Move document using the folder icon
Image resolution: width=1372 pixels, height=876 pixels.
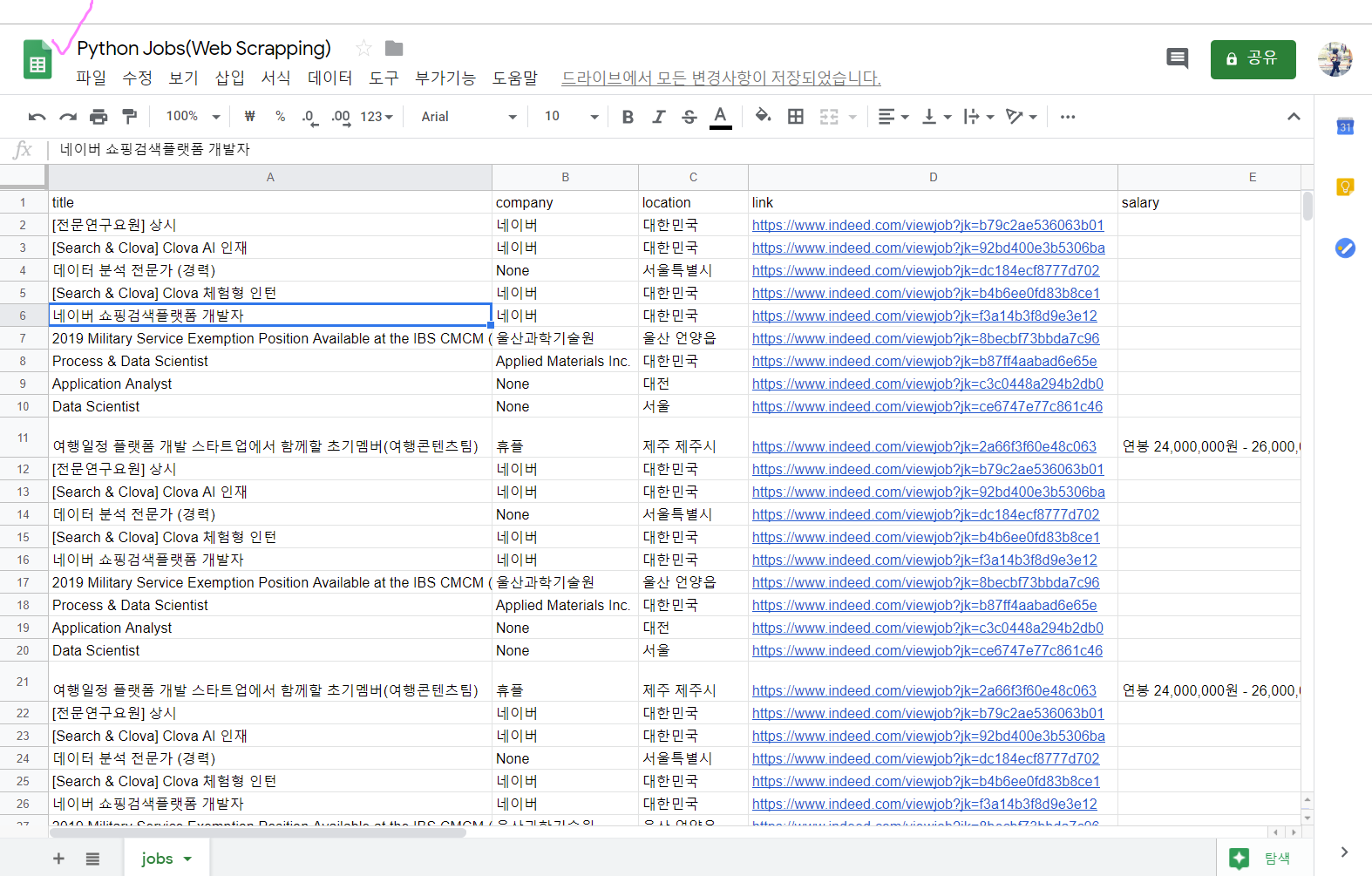click(x=394, y=48)
